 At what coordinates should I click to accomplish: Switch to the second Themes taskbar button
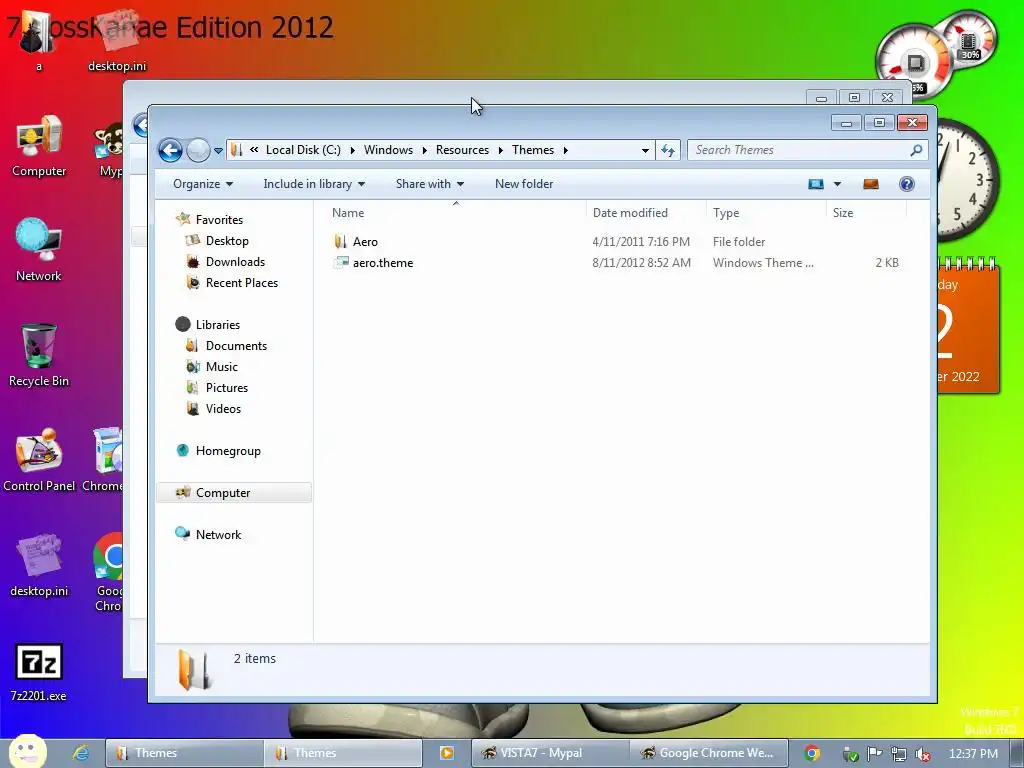click(343, 753)
